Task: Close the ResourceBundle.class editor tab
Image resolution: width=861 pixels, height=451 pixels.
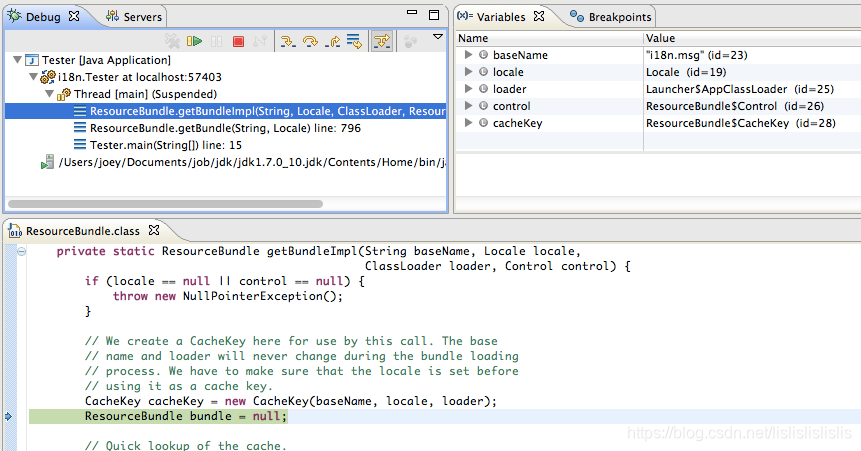Action: (x=154, y=230)
